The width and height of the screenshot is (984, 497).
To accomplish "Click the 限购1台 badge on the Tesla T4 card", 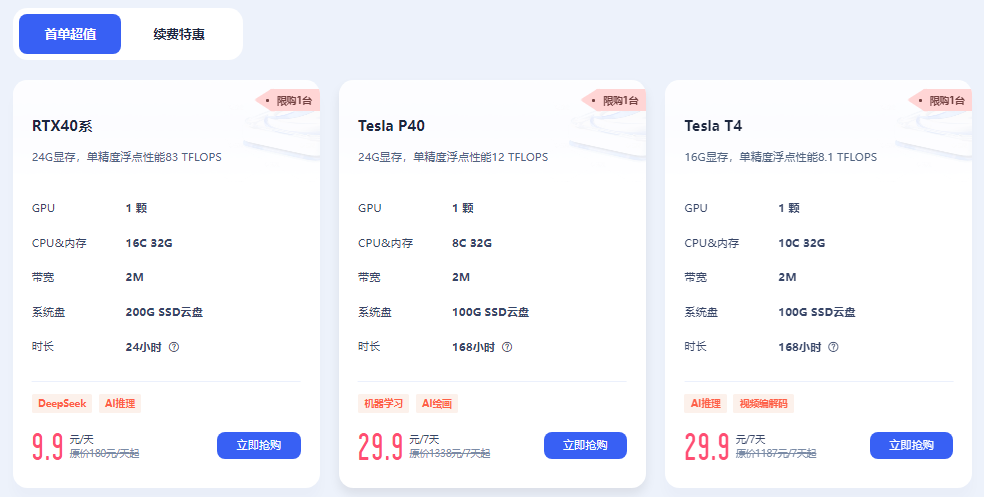I will [941, 100].
